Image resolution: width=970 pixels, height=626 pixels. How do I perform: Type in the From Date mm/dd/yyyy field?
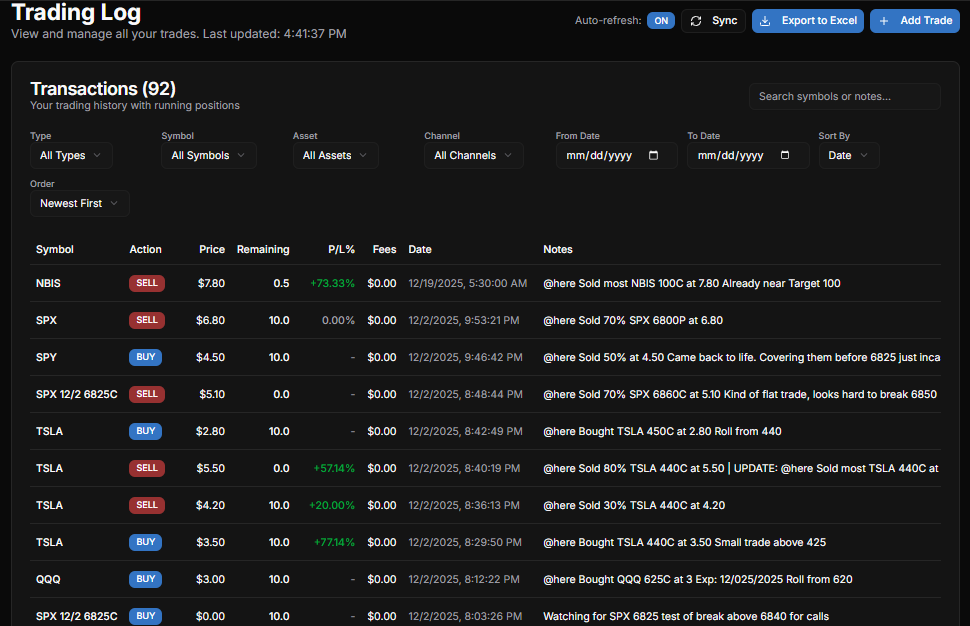coord(600,155)
